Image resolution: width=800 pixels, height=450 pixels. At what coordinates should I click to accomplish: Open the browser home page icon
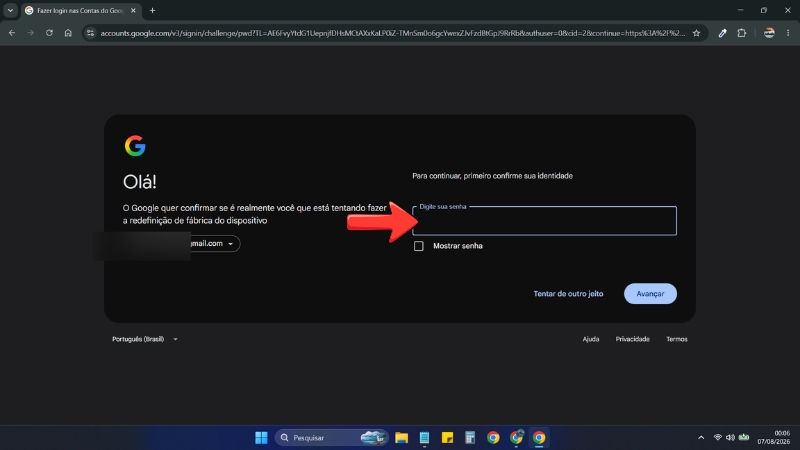[x=68, y=33]
